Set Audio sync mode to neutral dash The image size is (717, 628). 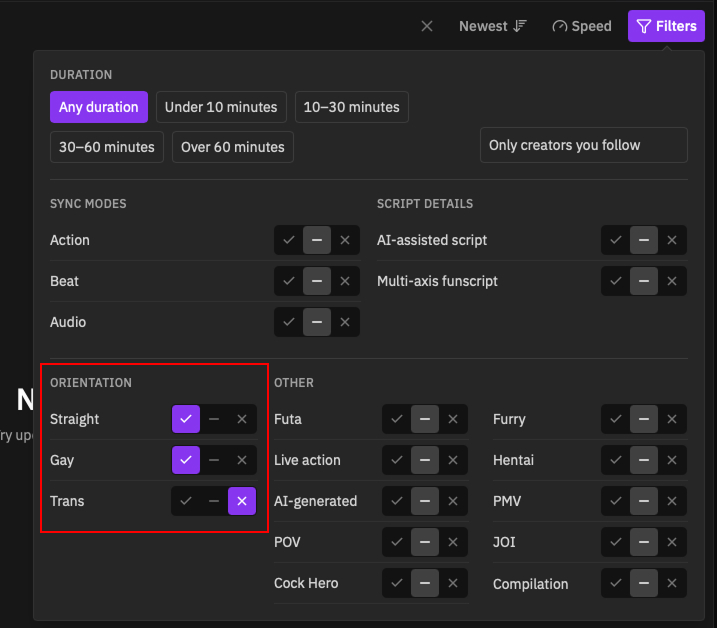(317, 322)
